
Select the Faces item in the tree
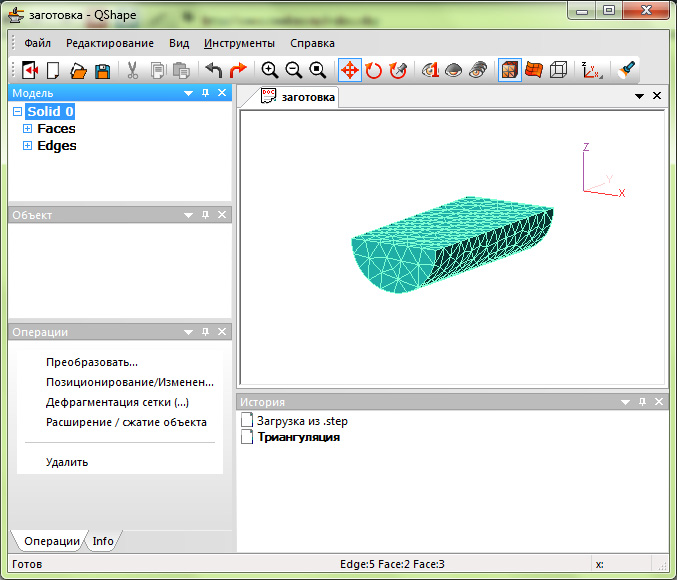coord(56,129)
